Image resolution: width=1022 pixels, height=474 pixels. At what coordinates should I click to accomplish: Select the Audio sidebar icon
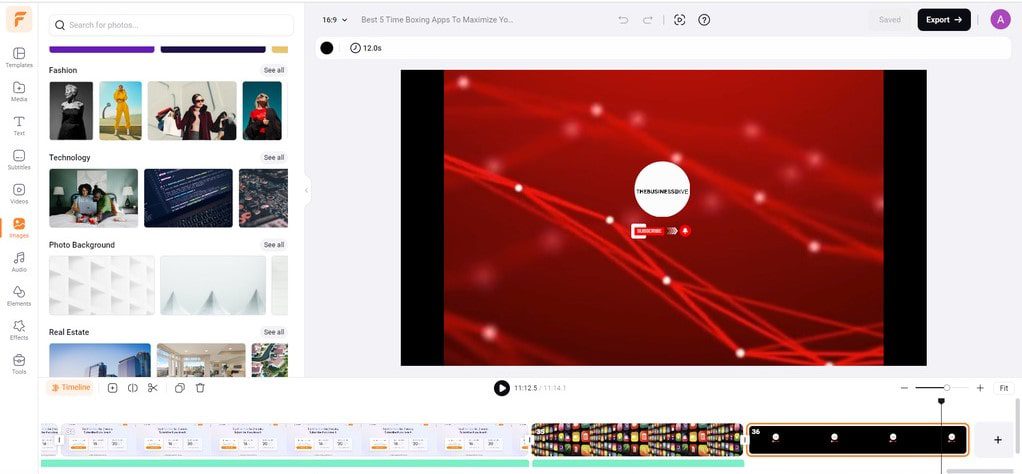tap(19, 260)
